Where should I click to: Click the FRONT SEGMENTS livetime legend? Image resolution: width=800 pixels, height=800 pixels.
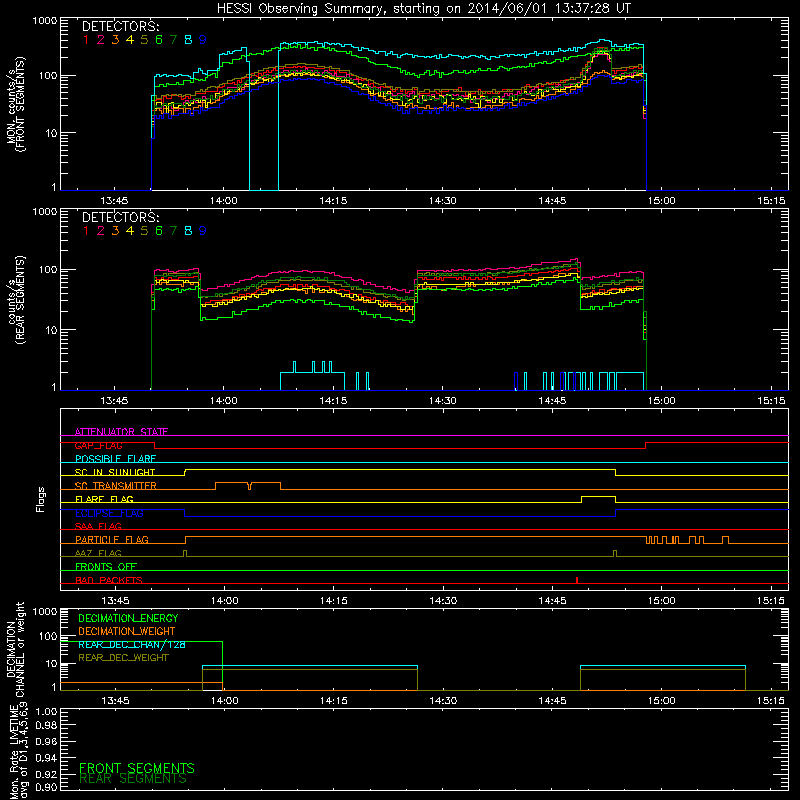137,768
